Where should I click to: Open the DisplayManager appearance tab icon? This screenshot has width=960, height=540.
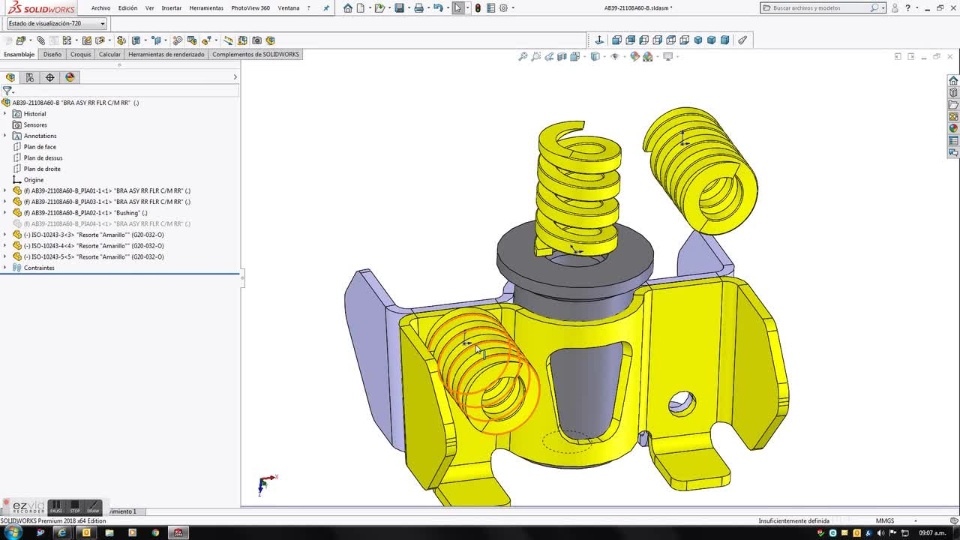(70, 77)
